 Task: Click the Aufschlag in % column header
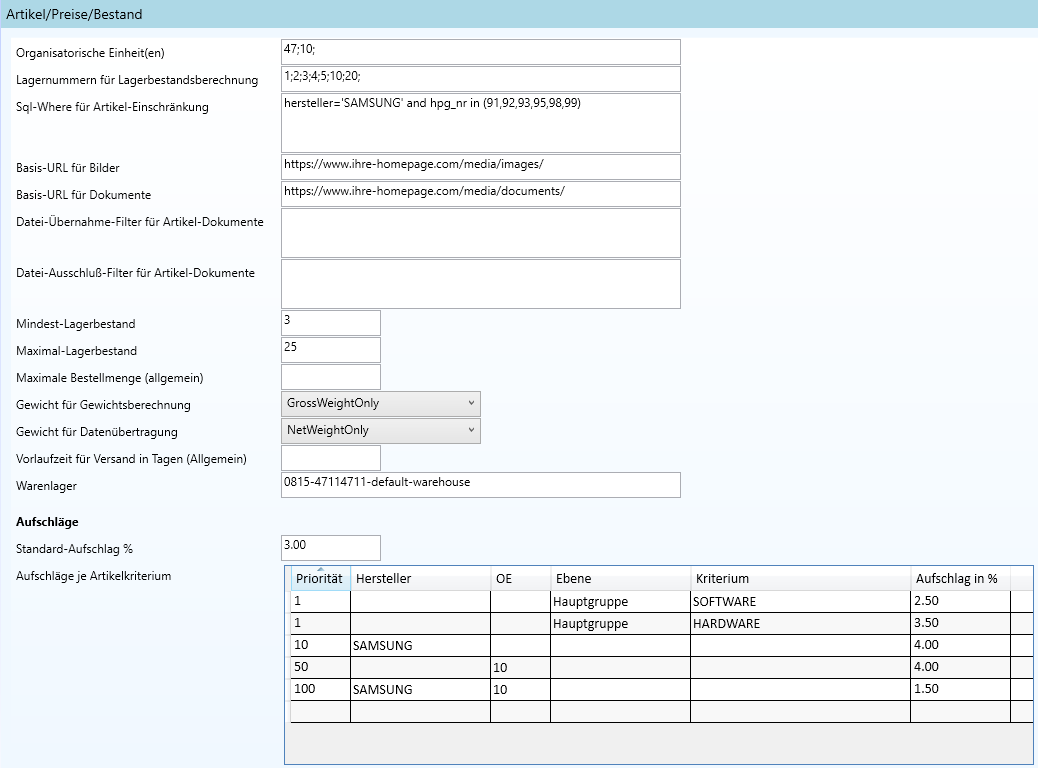[960, 579]
